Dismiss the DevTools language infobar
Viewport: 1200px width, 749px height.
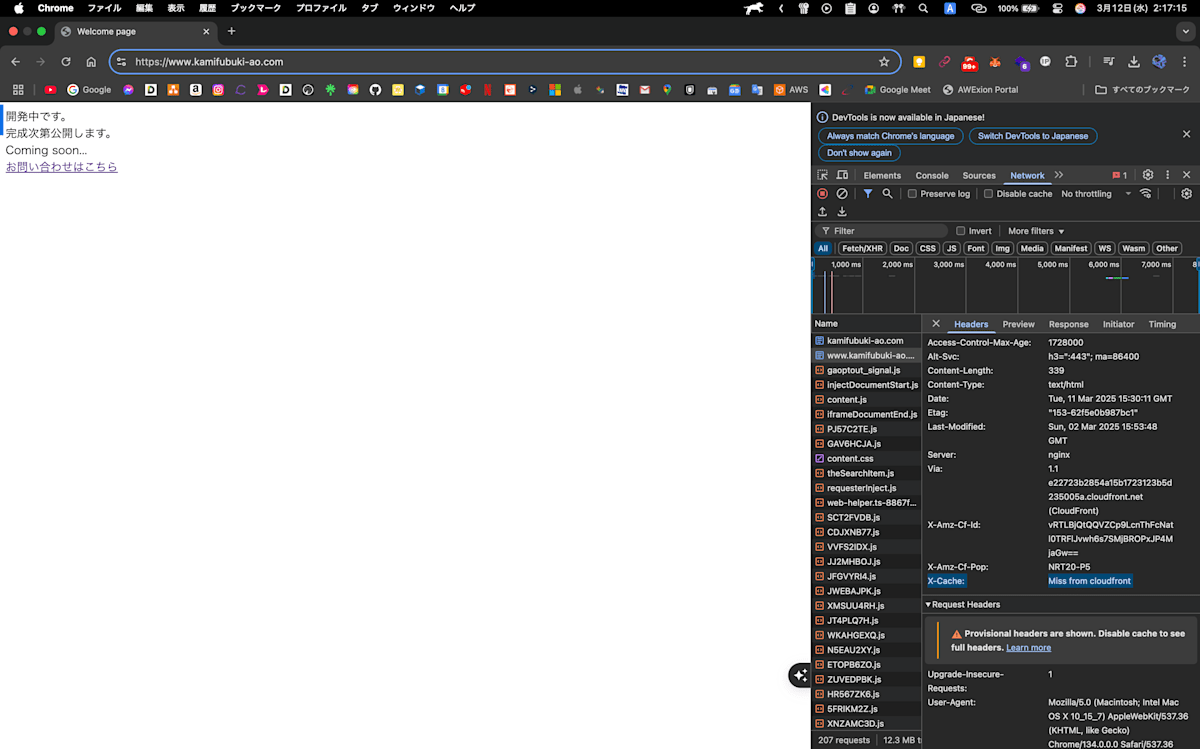(x=1187, y=134)
